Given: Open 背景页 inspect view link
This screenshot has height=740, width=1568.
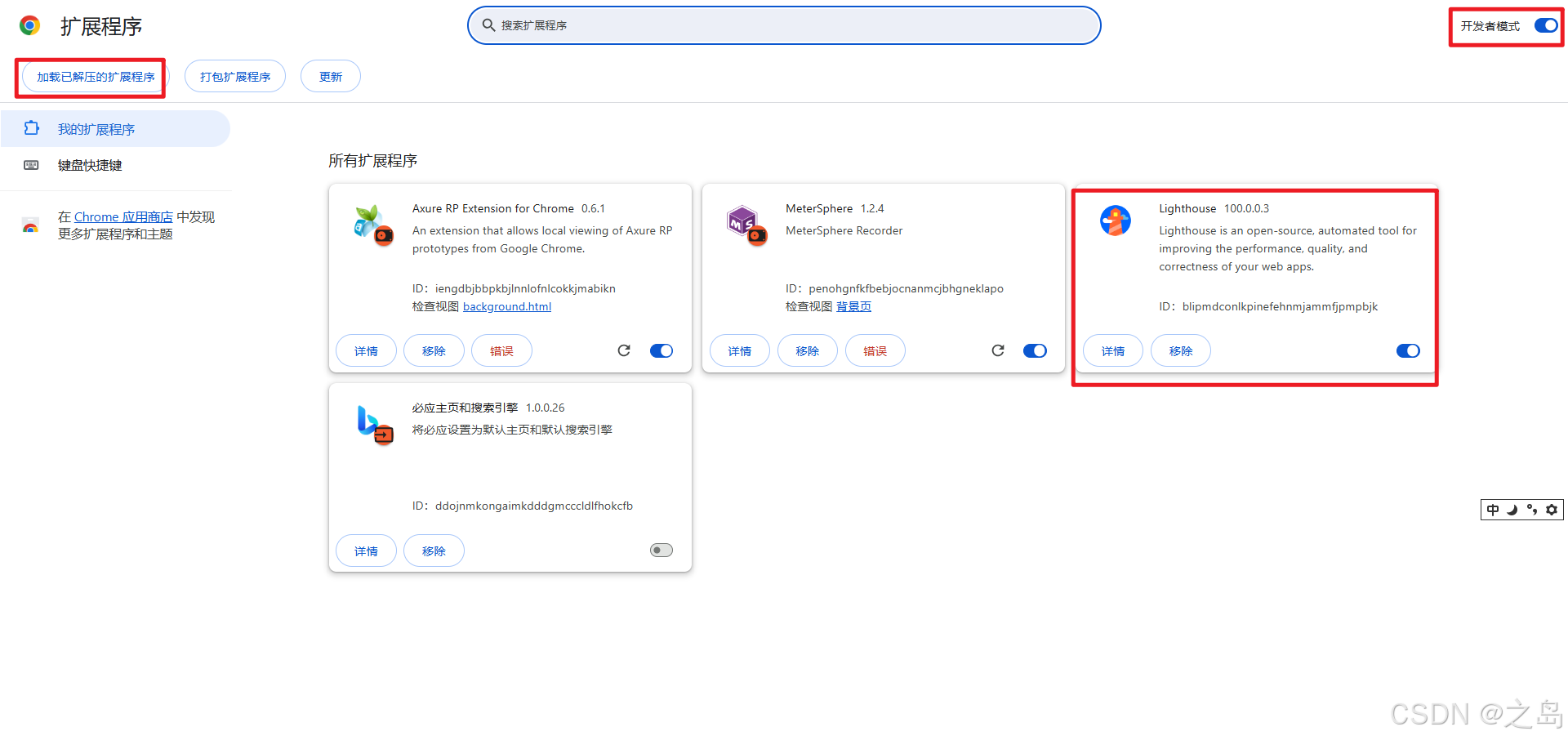Looking at the screenshot, I should 853,306.
